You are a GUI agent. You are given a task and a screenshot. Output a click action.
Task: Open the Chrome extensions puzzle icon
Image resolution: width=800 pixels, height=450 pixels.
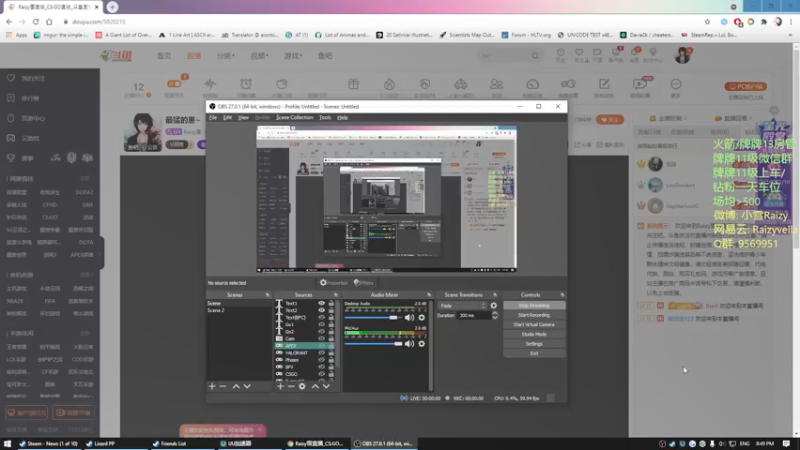tap(764, 21)
